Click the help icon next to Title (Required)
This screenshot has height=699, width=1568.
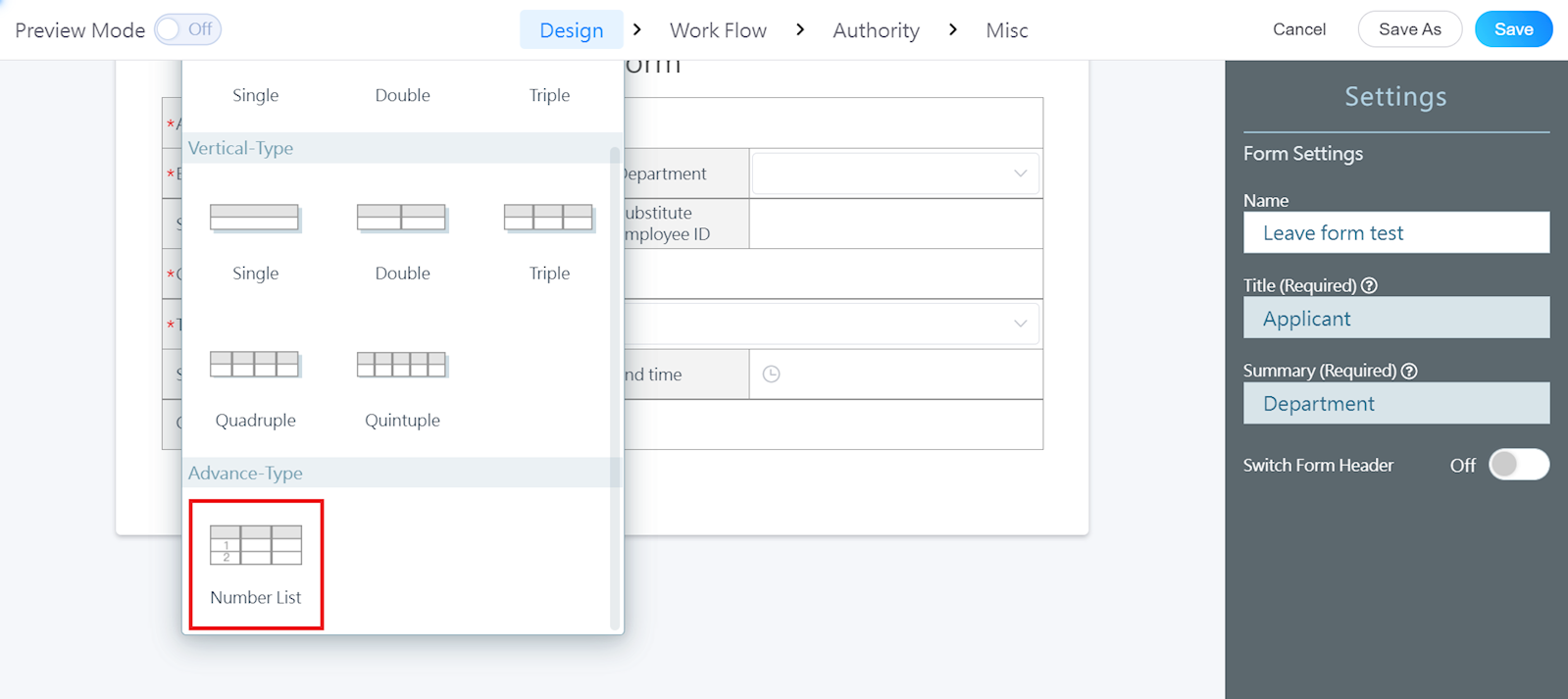pos(1370,285)
